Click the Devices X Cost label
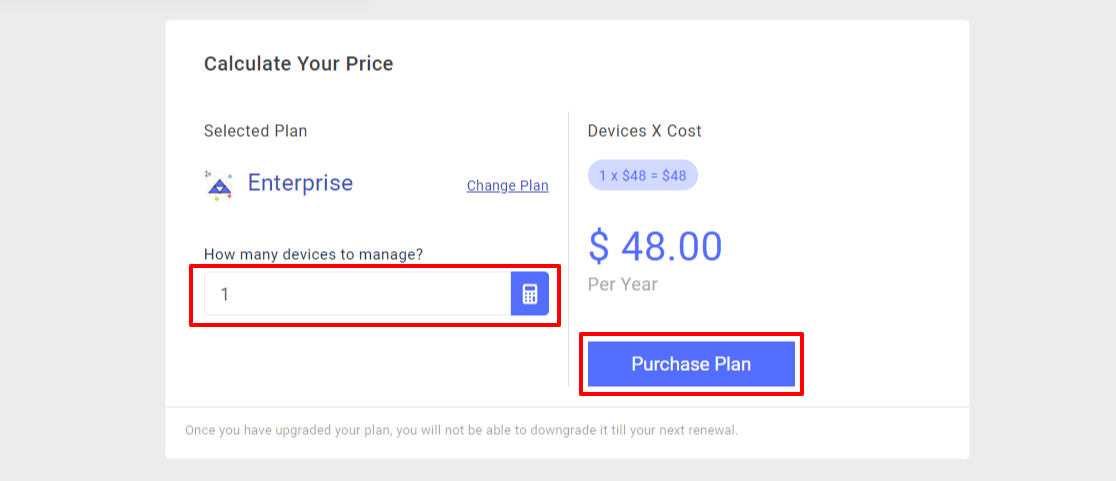This screenshot has width=1116, height=481. (x=645, y=131)
